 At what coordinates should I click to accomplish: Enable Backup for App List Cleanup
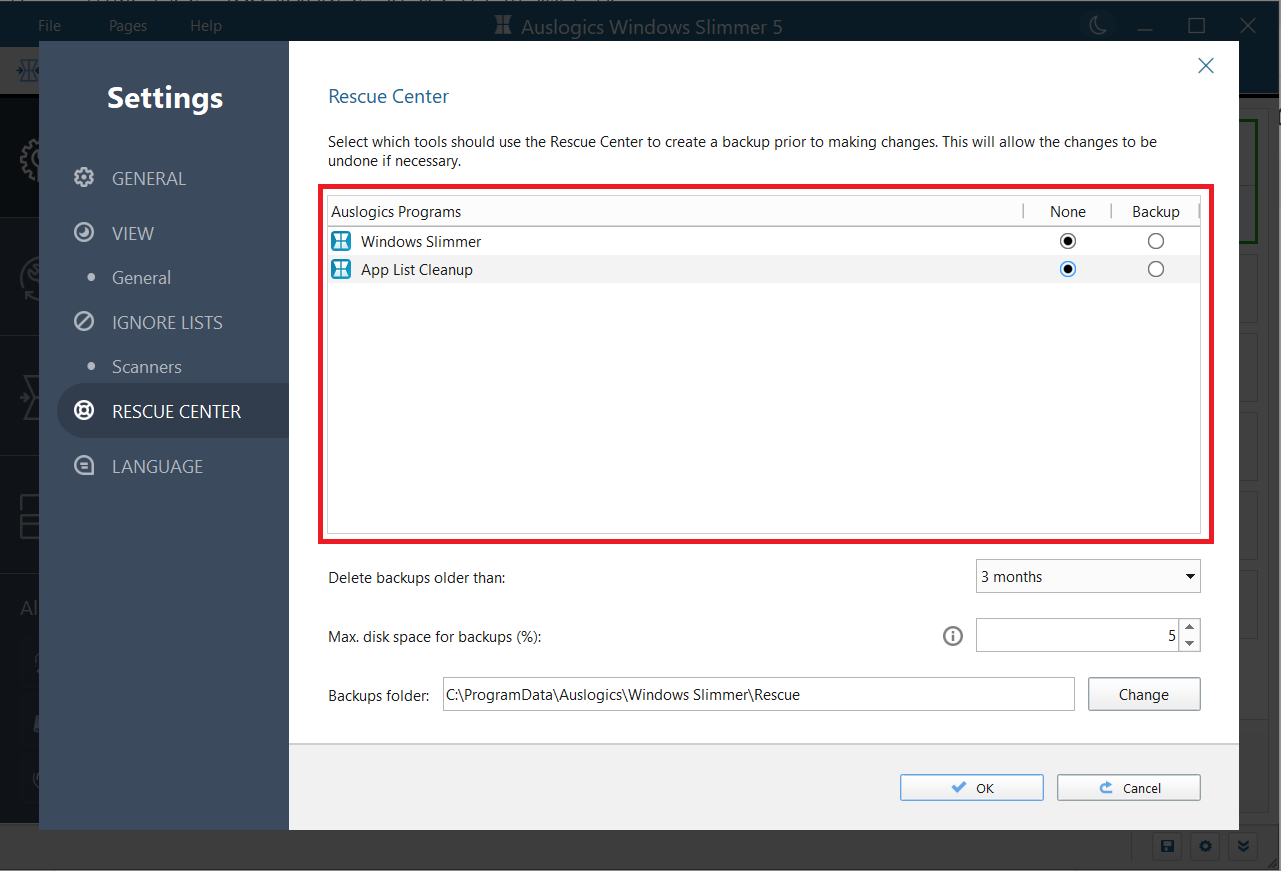click(1156, 269)
